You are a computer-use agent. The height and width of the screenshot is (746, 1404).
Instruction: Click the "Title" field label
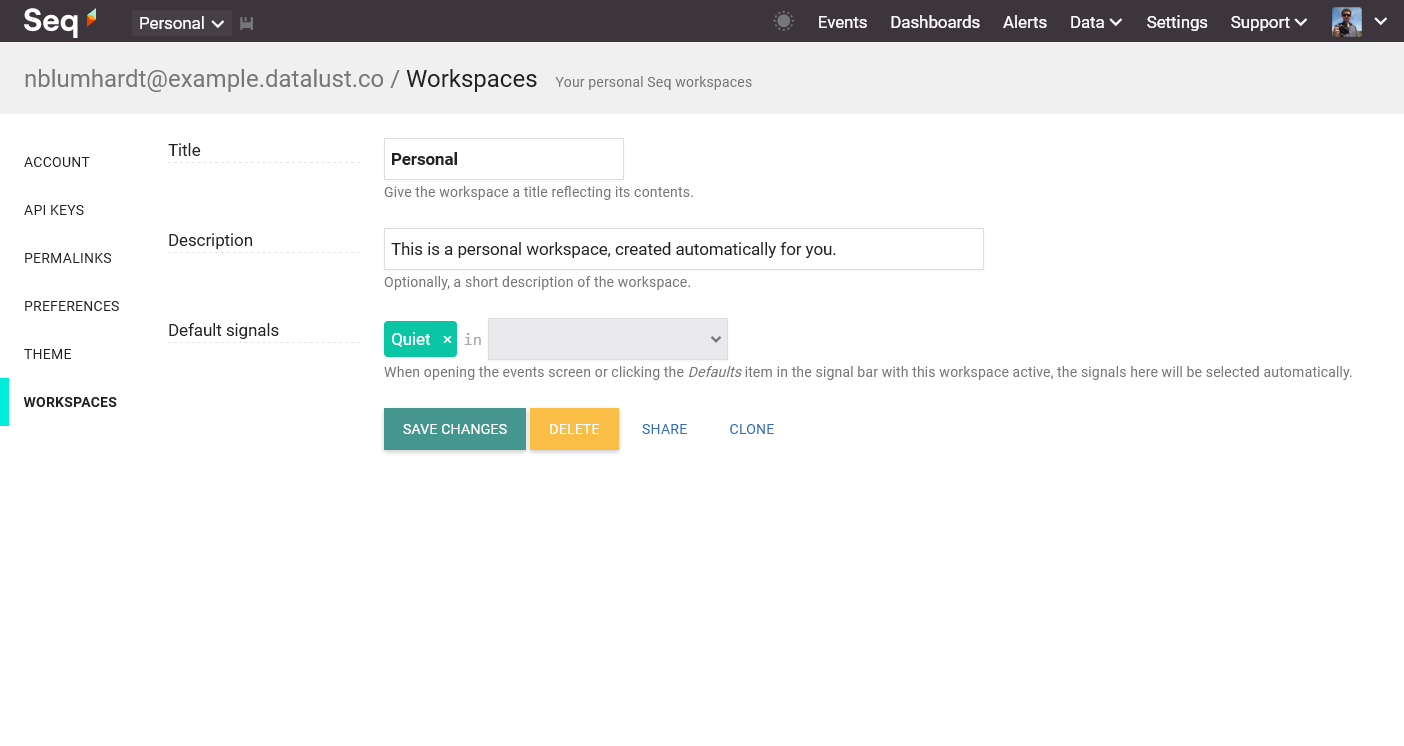coord(184,150)
